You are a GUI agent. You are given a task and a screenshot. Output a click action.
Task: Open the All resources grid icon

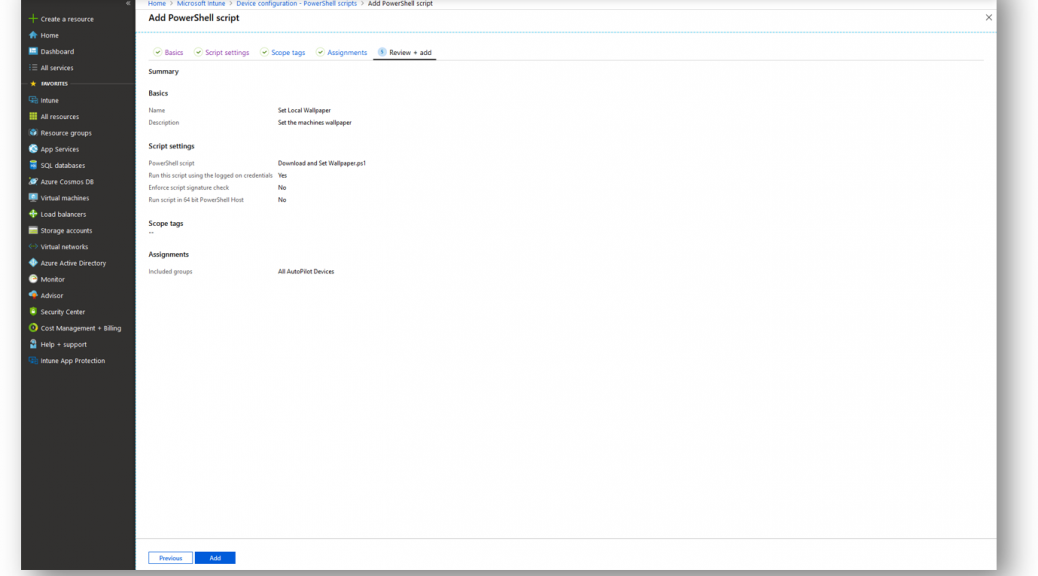33,117
